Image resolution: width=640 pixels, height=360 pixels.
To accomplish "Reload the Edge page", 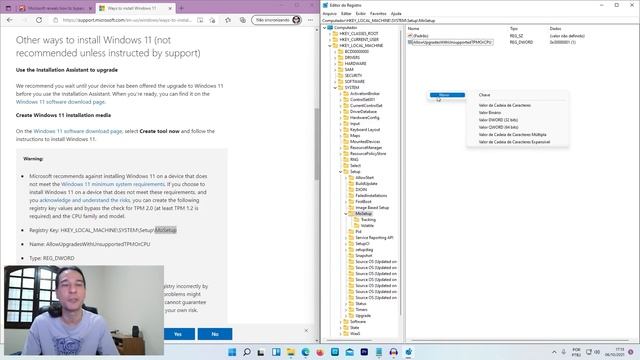I will 39,20.
